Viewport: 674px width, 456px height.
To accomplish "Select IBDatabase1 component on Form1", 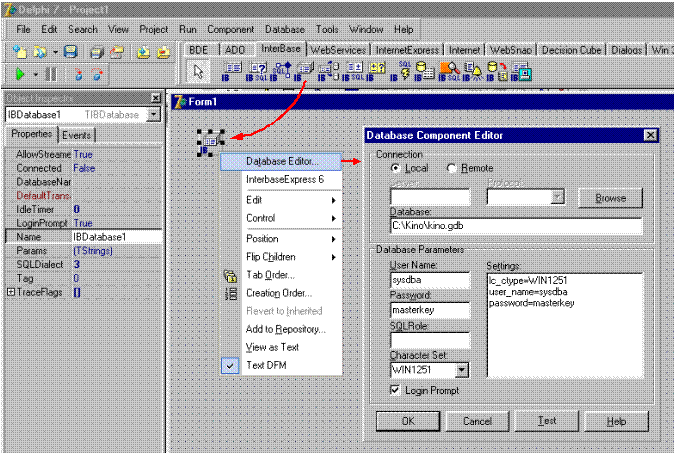I will 211,143.
